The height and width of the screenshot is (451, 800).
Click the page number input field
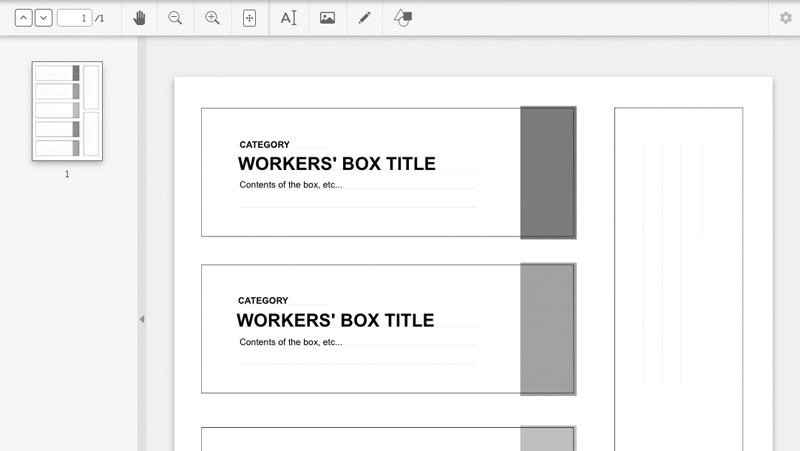(x=74, y=18)
